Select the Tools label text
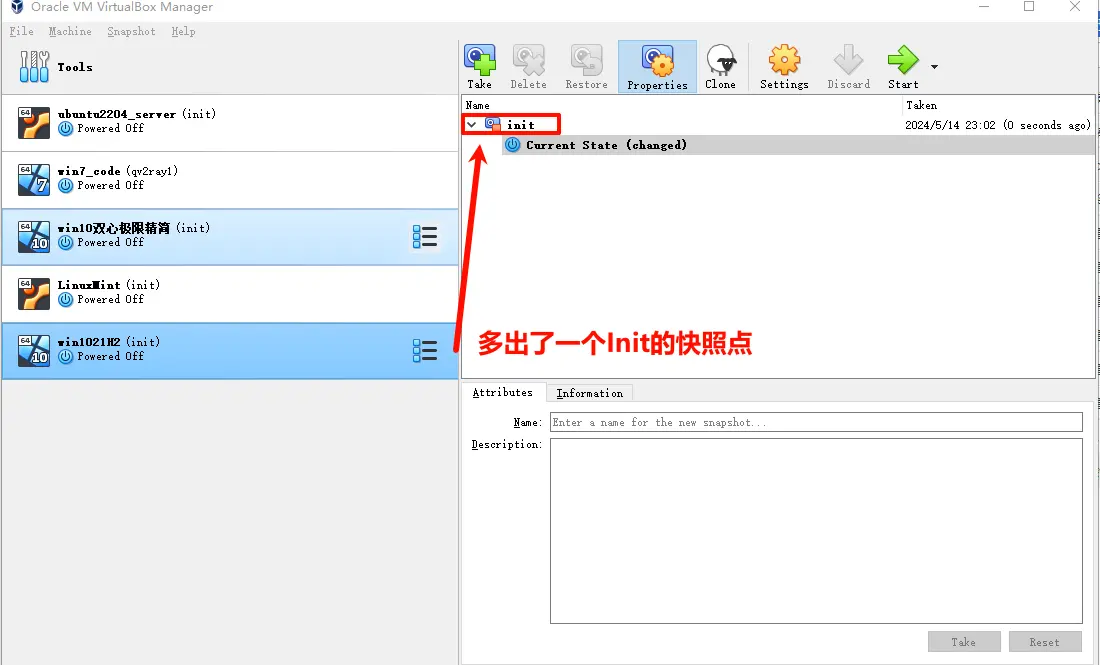Image resolution: width=1100 pixels, height=665 pixels. pos(75,67)
